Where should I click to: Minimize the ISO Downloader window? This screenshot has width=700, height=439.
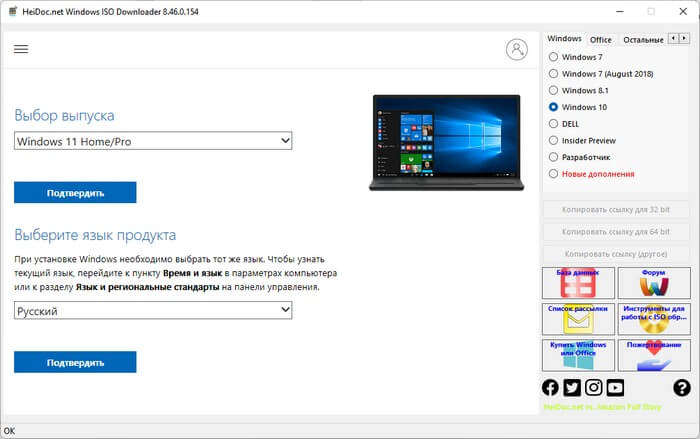tap(620, 12)
